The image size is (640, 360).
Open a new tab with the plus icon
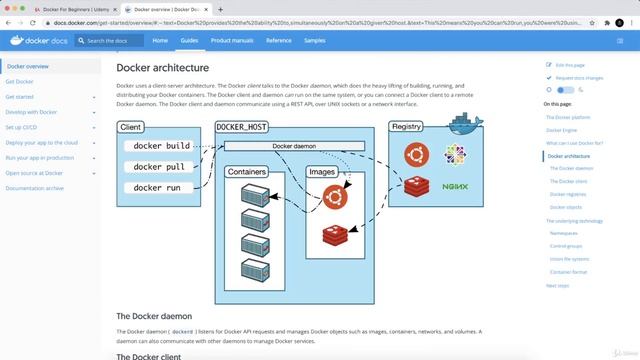[x=220, y=9]
